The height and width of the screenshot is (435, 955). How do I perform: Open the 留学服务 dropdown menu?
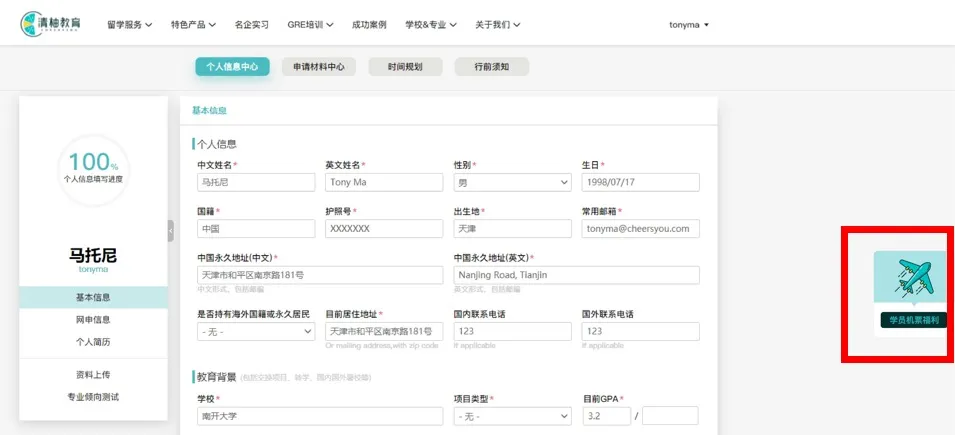[129, 25]
